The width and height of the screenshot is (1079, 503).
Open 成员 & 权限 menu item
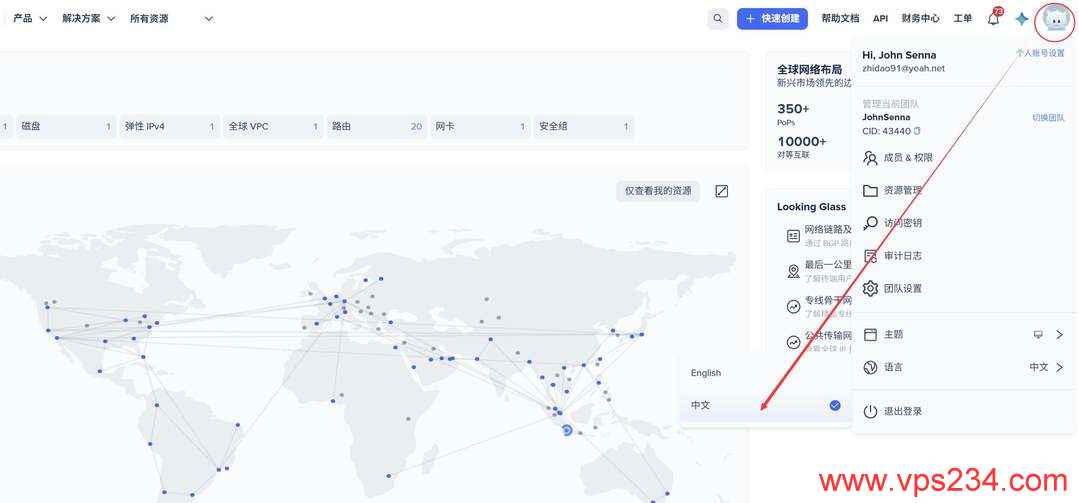pos(907,158)
